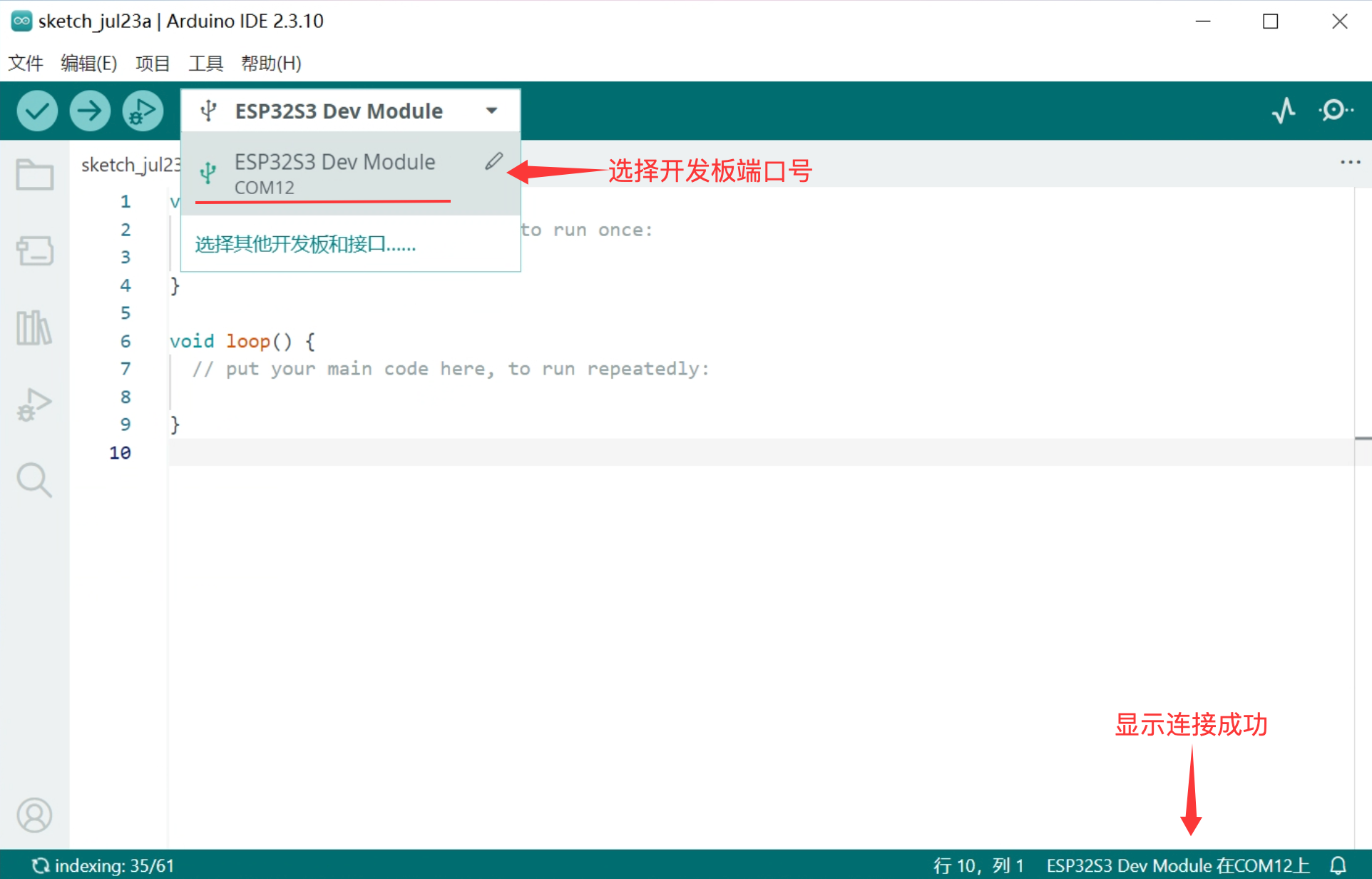Image resolution: width=1372 pixels, height=879 pixels.
Task: Open the Debug sidebar panel
Action: pos(34,405)
